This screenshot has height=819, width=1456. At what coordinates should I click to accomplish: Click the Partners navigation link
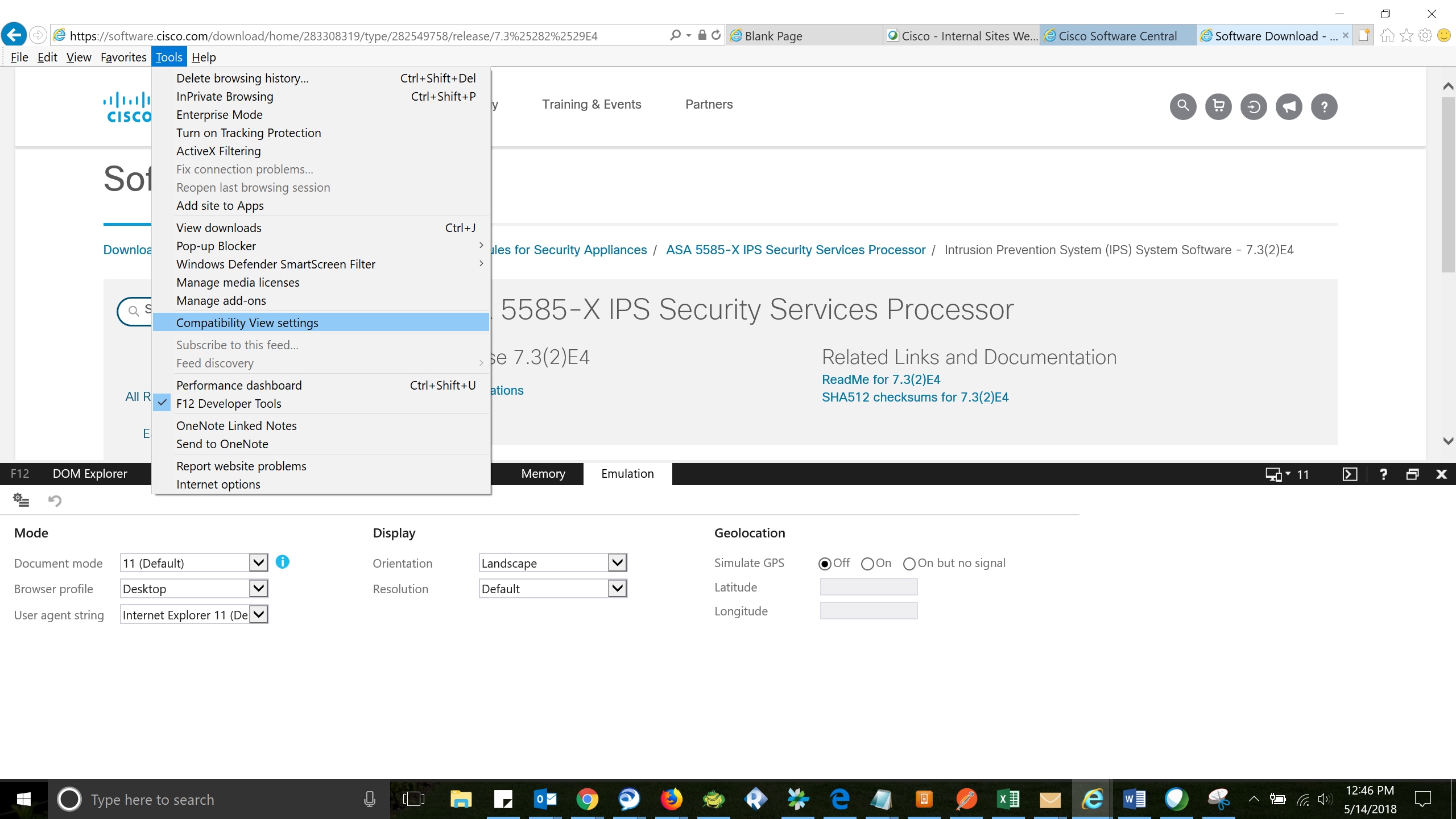click(709, 104)
